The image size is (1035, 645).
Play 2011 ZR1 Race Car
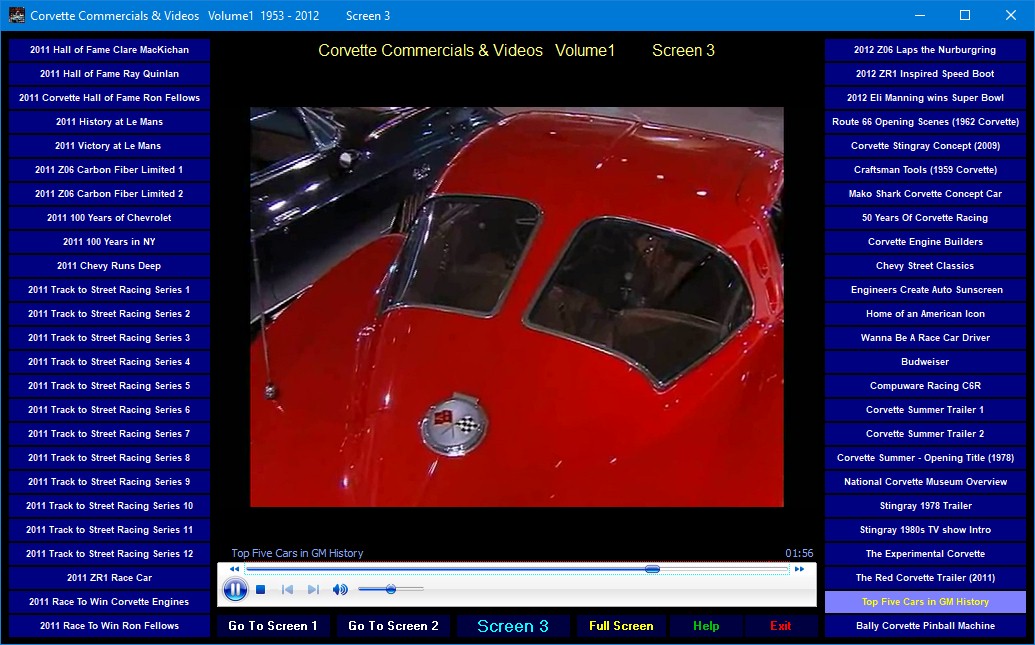pos(110,578)
